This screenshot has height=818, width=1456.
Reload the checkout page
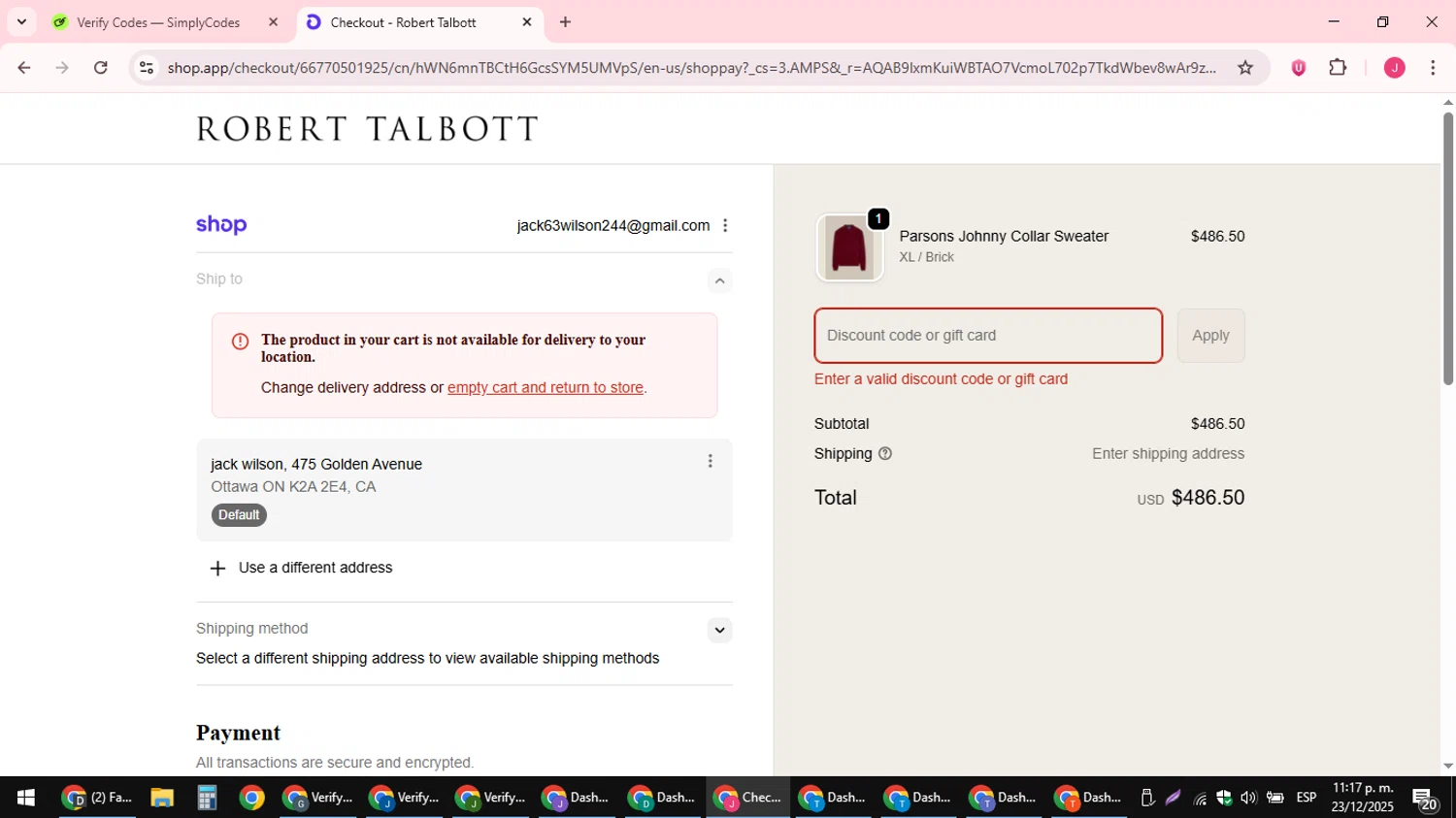pyautogui.click(x=101, y=68)
